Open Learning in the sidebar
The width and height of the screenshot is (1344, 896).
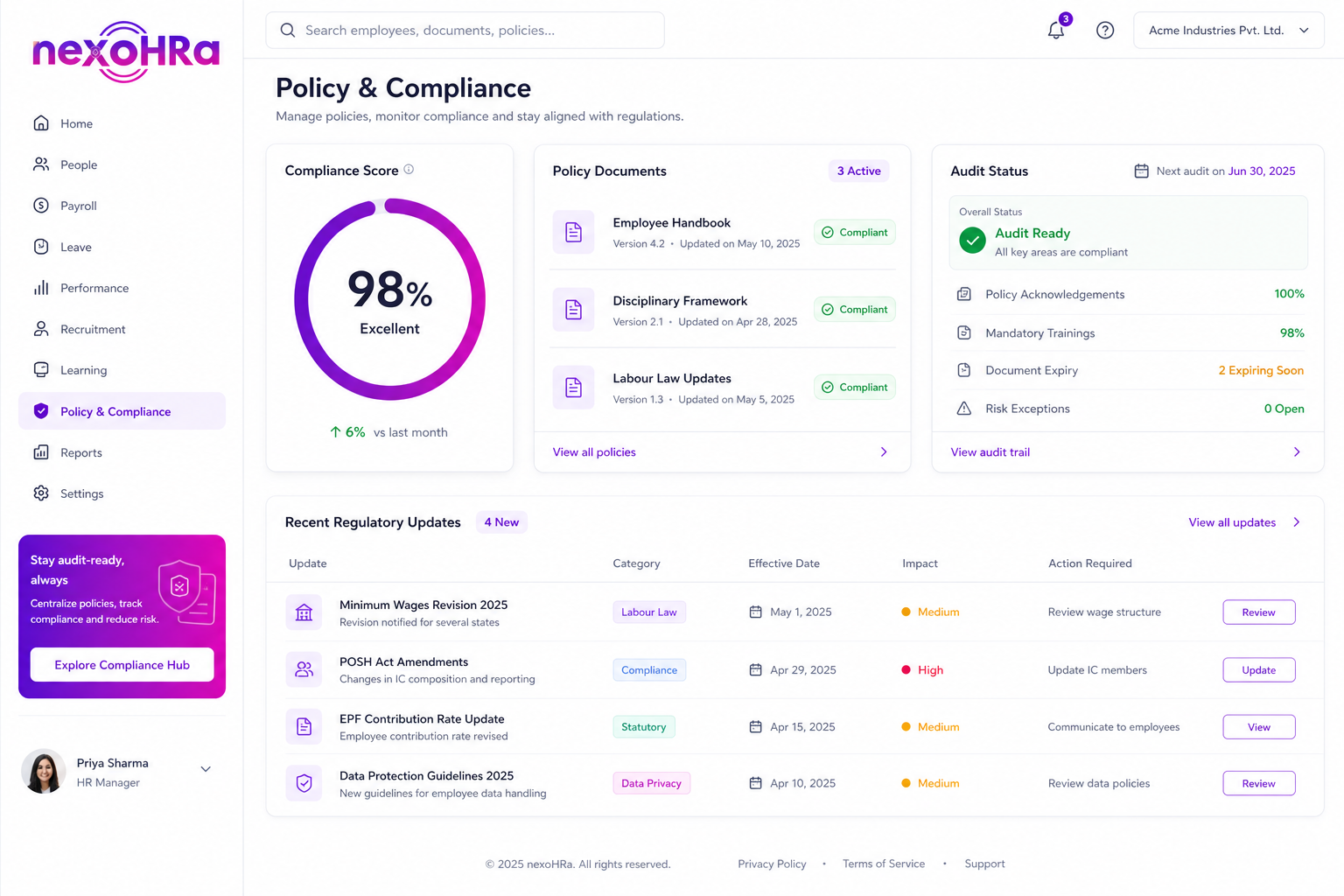pos(122,370)
